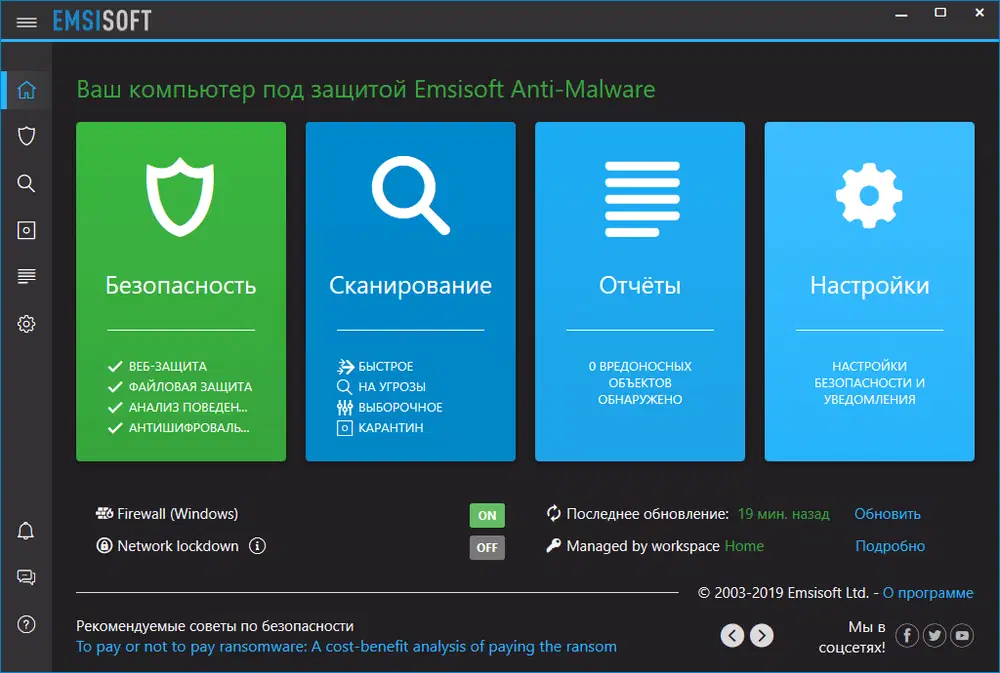
Task: Minimize the Emsisoft window
Action: tap(901, 15)
